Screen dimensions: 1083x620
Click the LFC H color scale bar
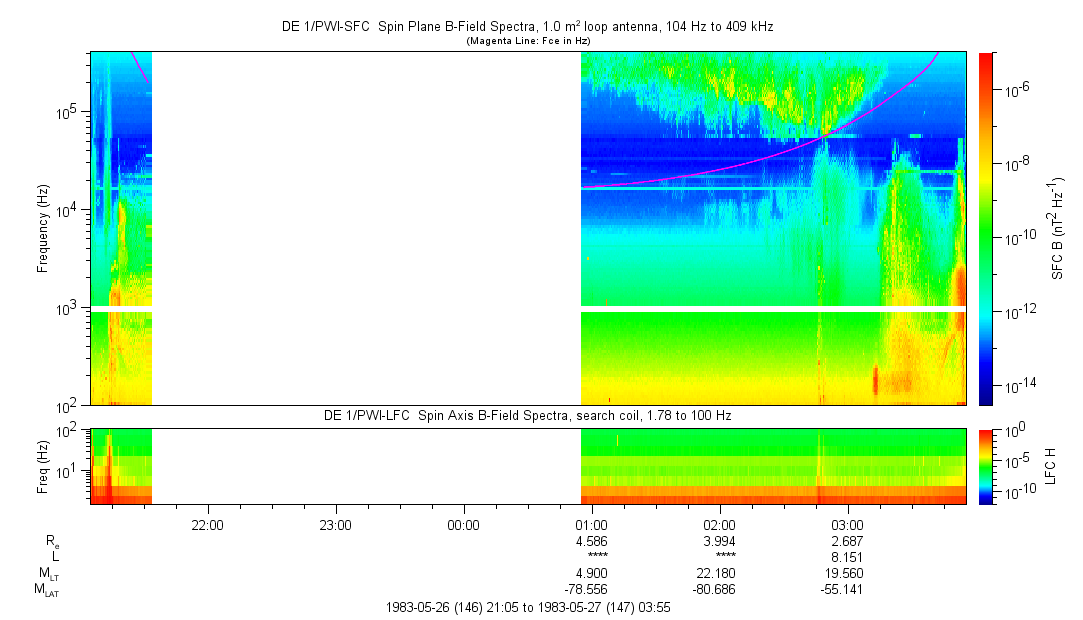(986, 466)
